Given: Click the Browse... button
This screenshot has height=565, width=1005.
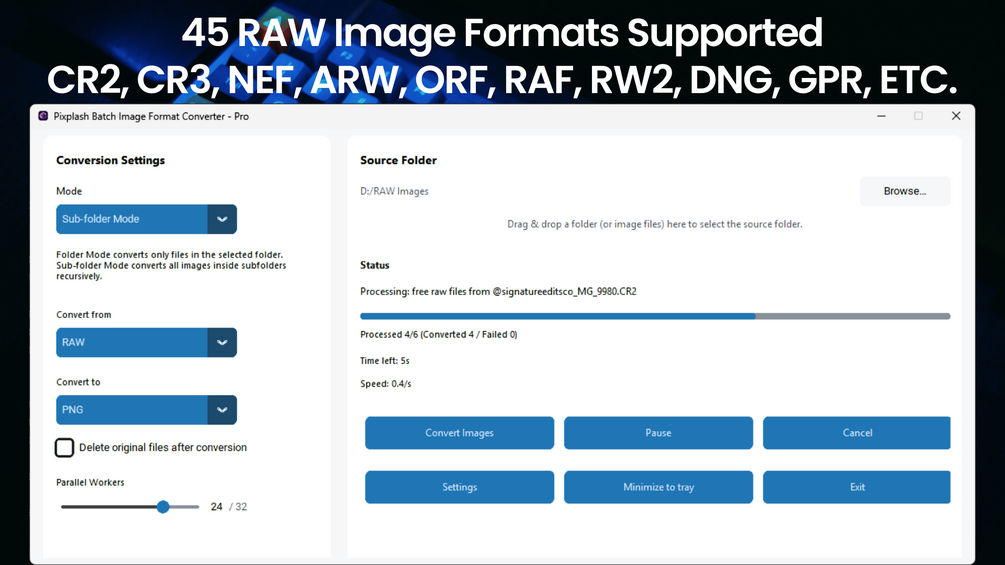Looking at the screenshot, I should coord(904,191).
